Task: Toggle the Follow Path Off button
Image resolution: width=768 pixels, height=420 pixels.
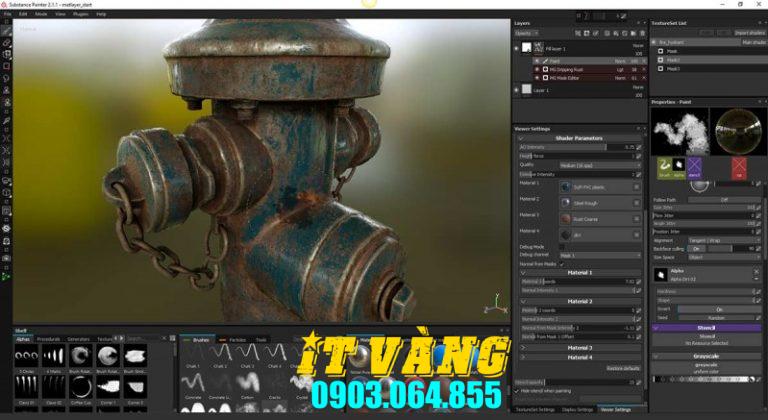Action: [x=724, y=200]
